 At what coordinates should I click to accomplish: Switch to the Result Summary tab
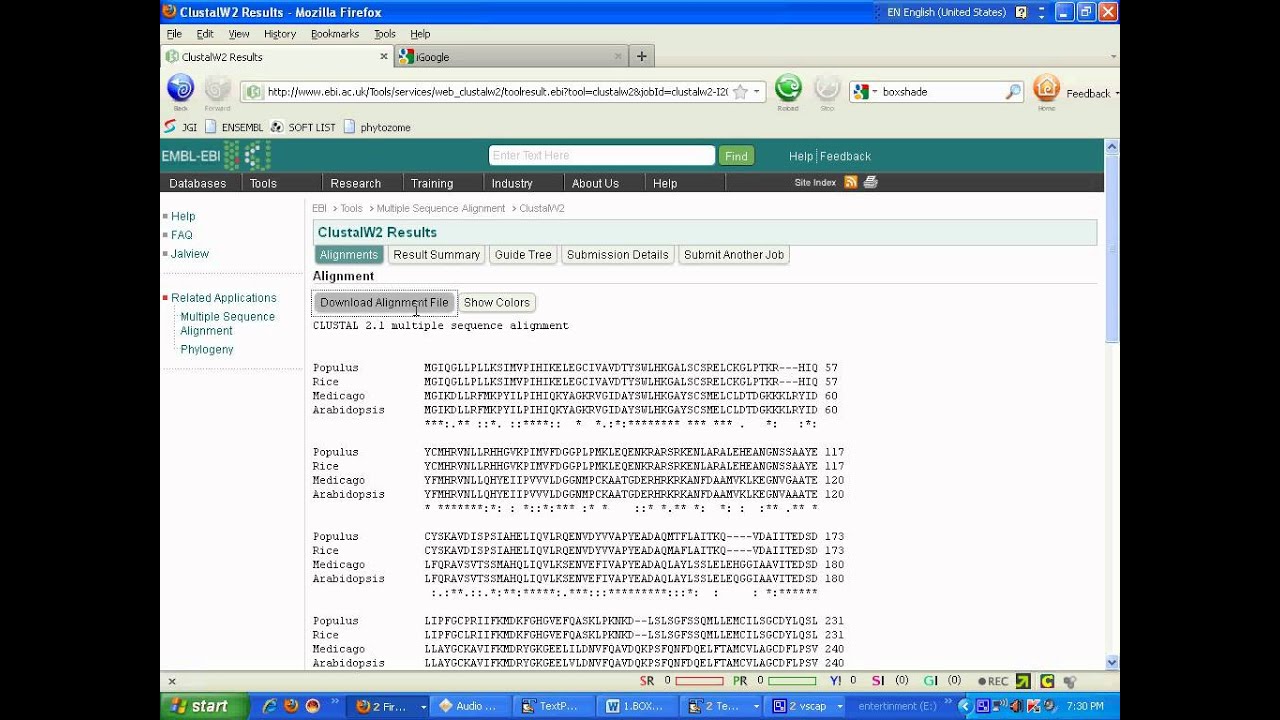(436, 254)
